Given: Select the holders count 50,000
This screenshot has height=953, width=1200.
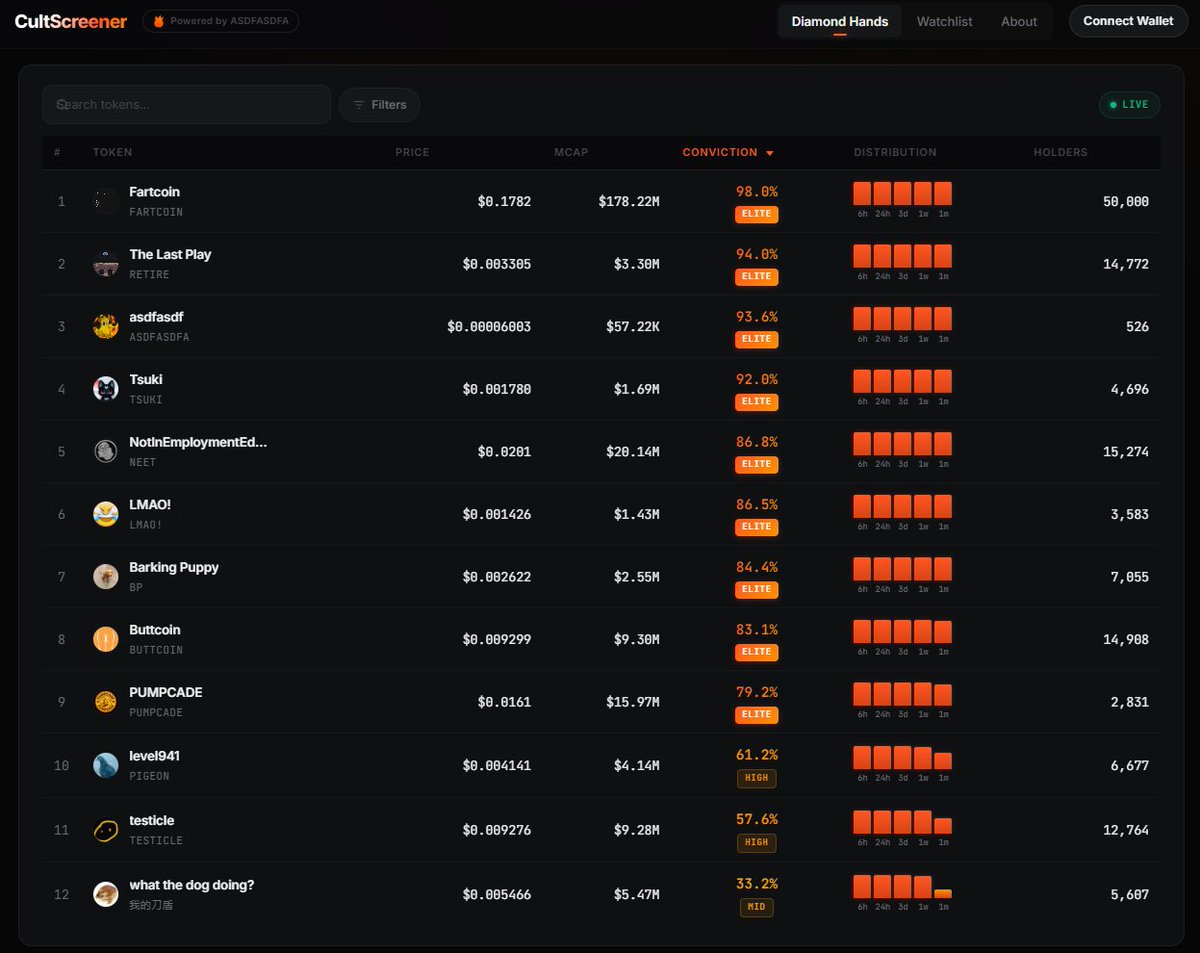Looking at the screenshot, I should click(1126, 201).
